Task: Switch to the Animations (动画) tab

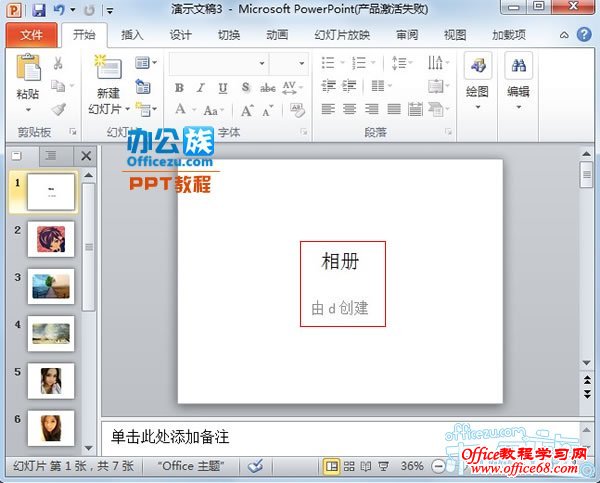Action: pyautogui.click(x=277, y=34)
